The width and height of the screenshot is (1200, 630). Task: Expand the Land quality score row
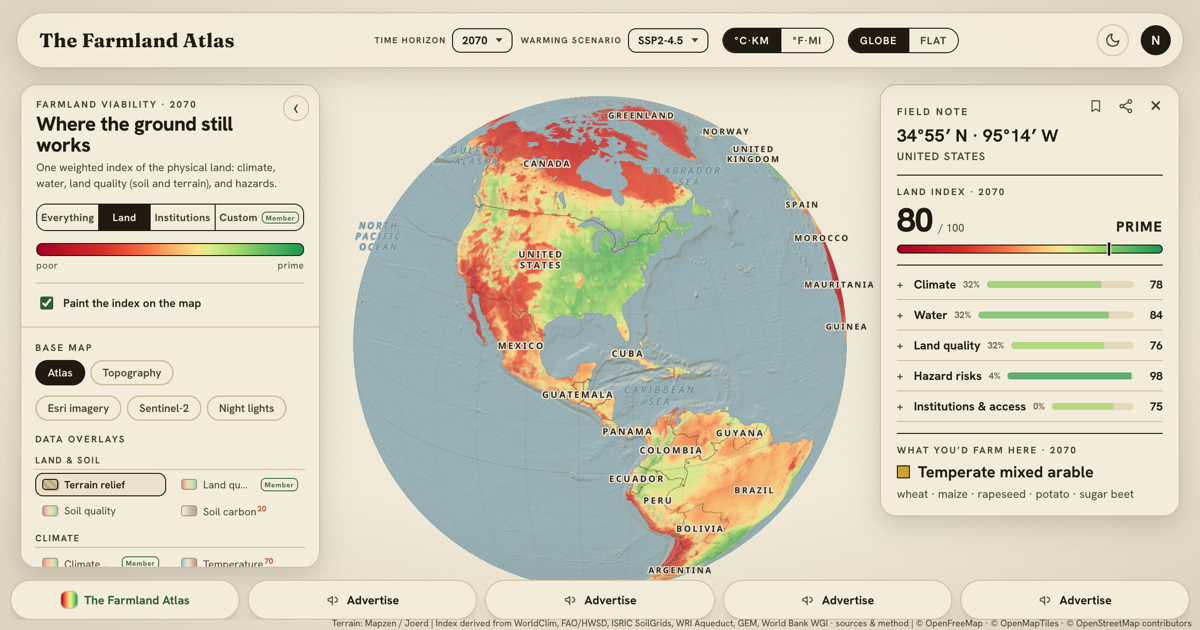point(1029,346)
